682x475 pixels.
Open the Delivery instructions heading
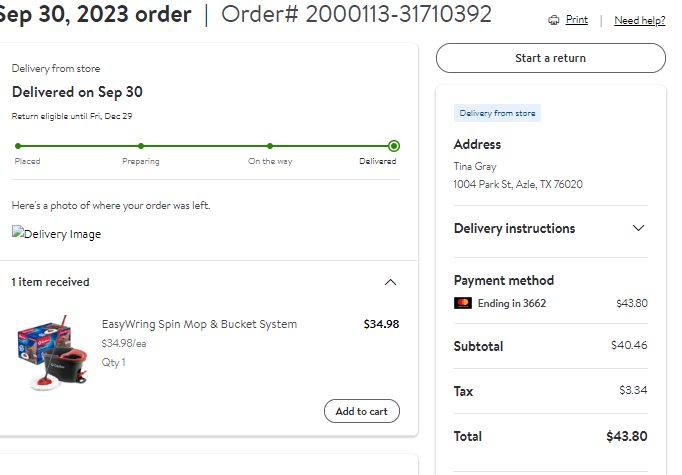pos(514,228)
